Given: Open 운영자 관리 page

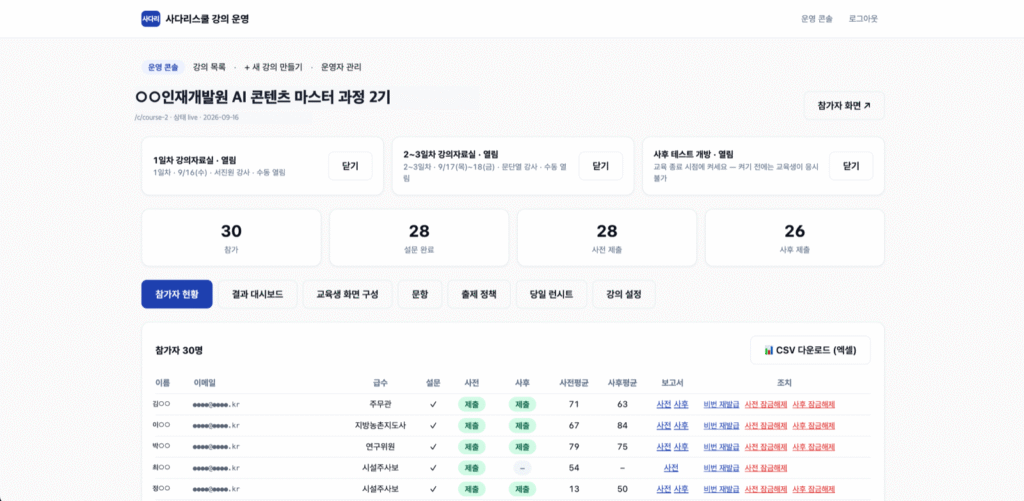Looking at the screenshot, I should point(341,67).
